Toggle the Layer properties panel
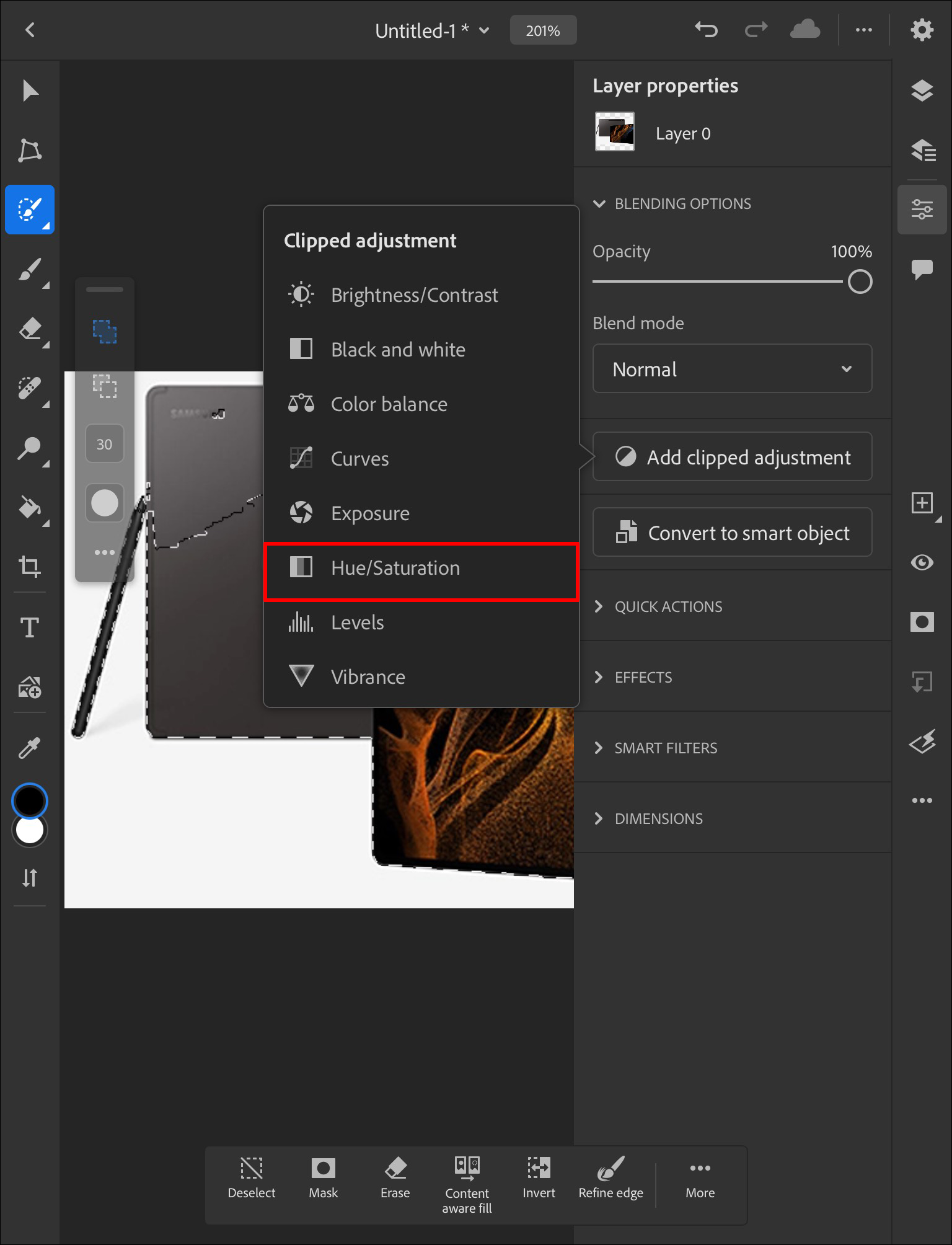Viewport: 952px width, 1245px height. point(922,210)
